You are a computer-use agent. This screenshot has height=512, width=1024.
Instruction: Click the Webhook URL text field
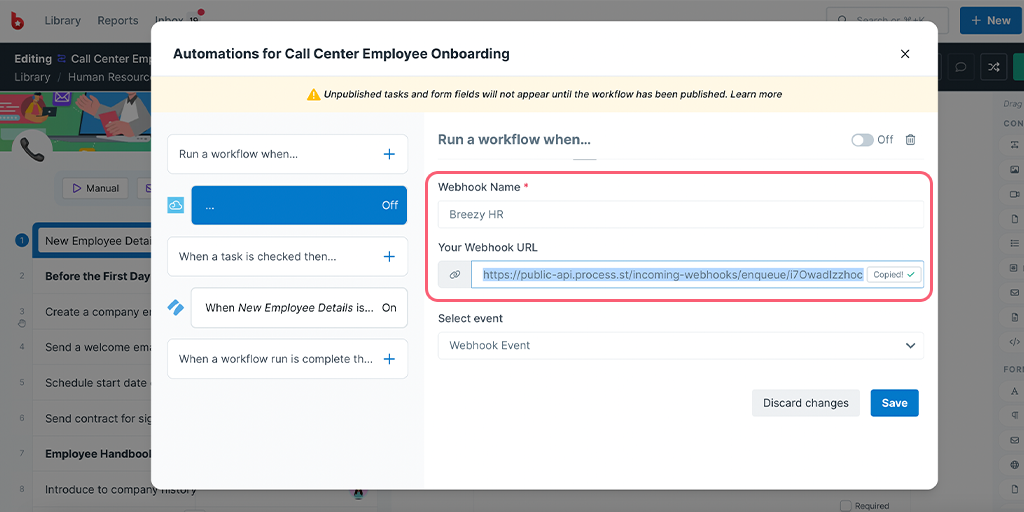(x=673, y=275)
